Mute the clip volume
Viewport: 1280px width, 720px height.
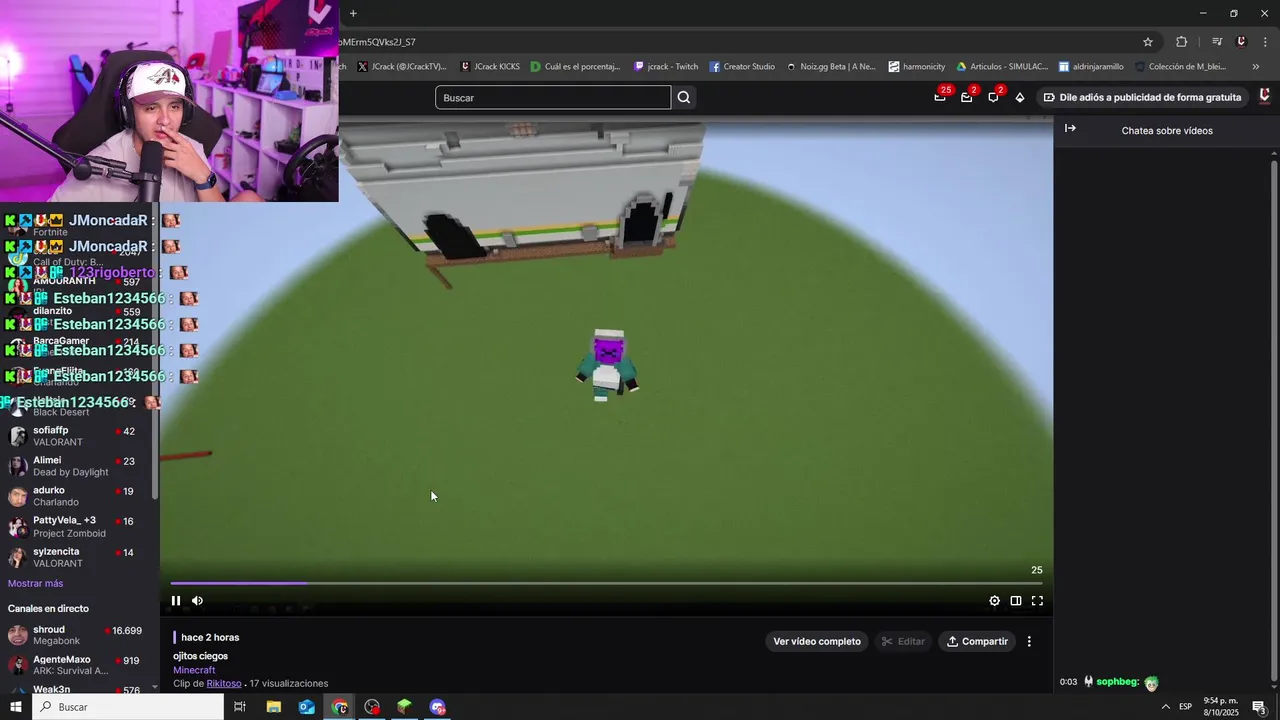point(197,601)
